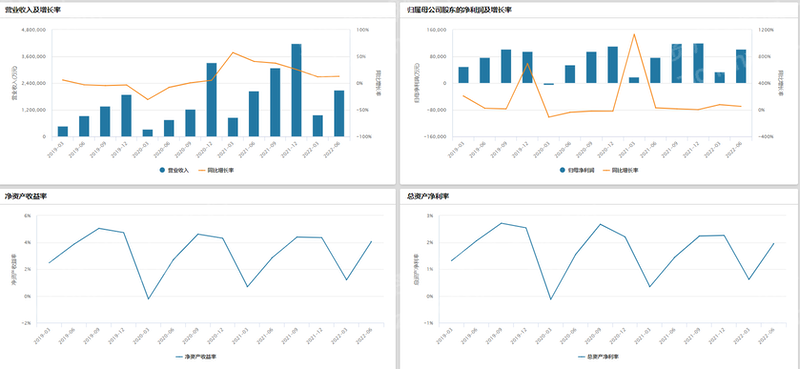The height and width of the screenshot is (369, 800).
Task: Toggle 同比增长率 legend in net profit chart
Action: click(619, 170)
